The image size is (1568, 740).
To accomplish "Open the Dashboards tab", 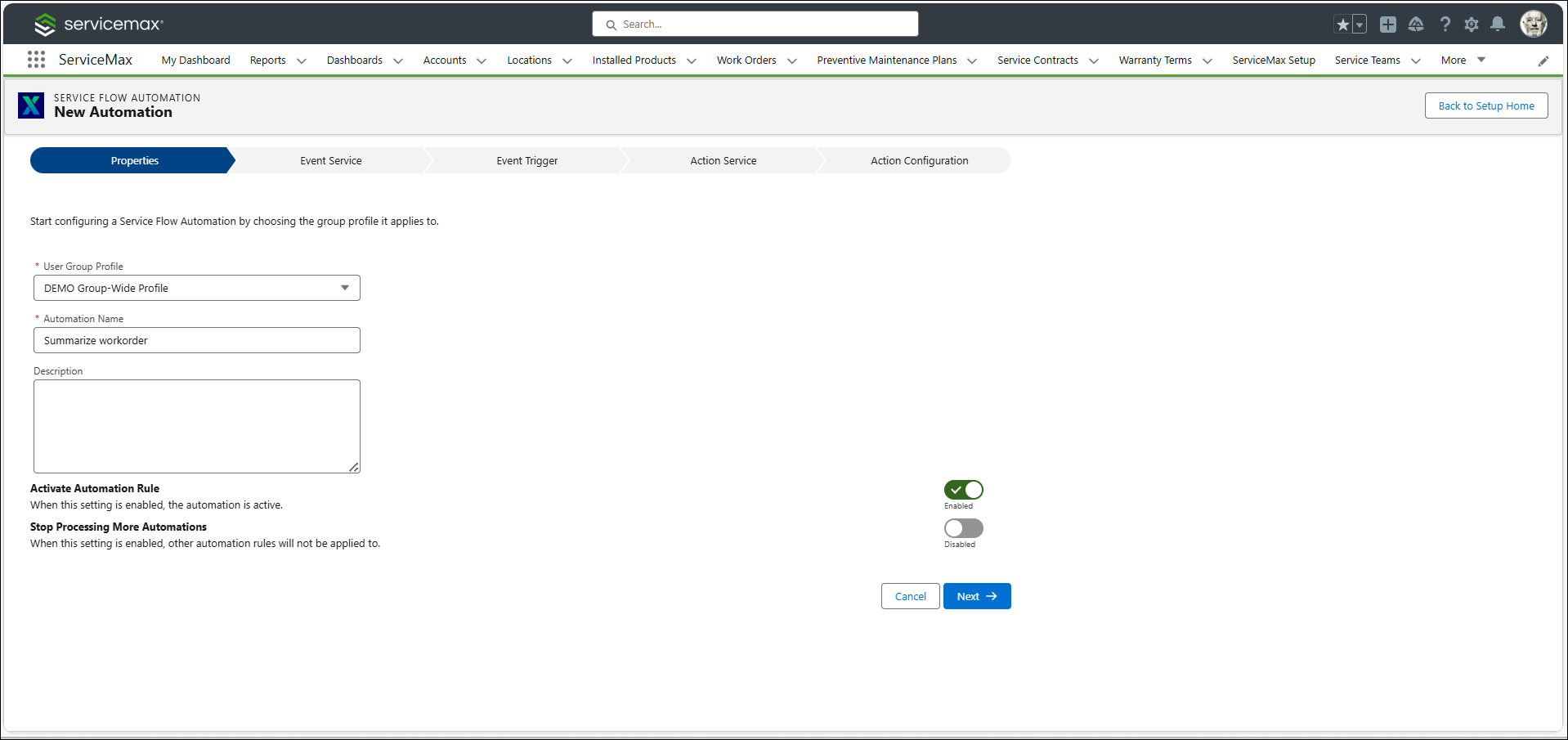I will point(355,60).
